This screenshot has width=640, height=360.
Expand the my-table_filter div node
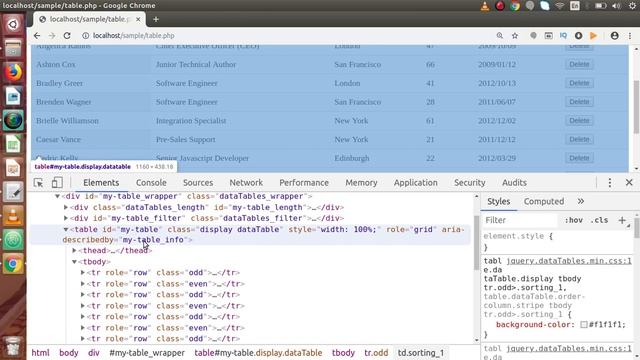pos(66,218)
